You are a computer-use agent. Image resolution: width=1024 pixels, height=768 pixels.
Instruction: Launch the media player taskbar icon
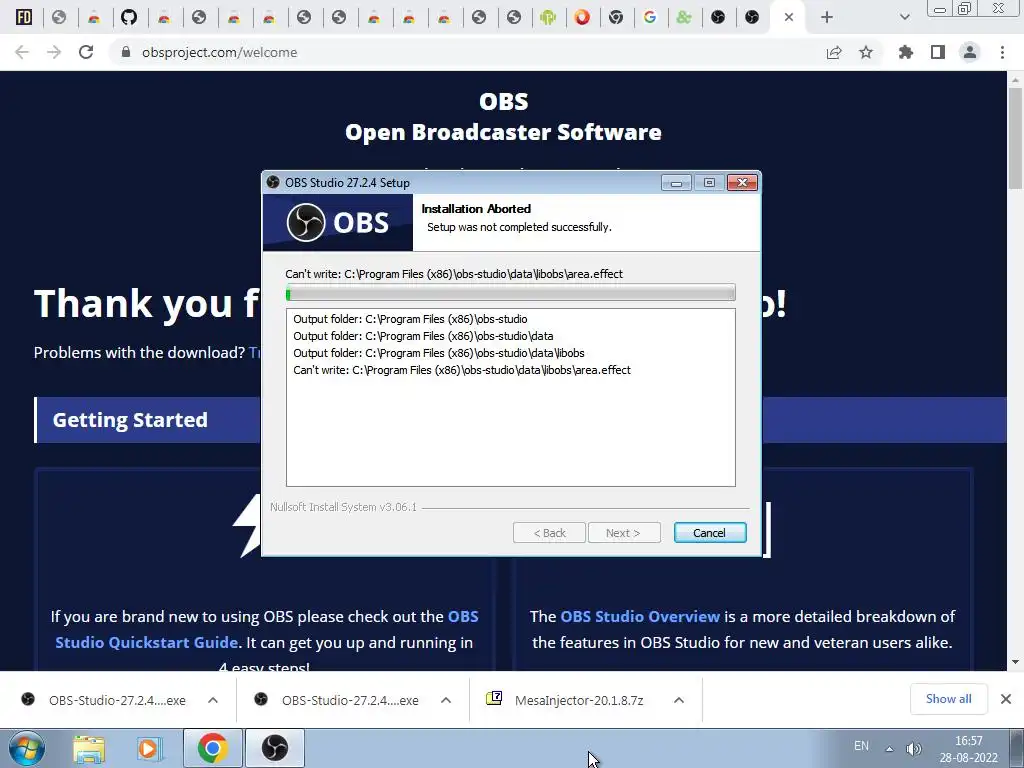149,749
